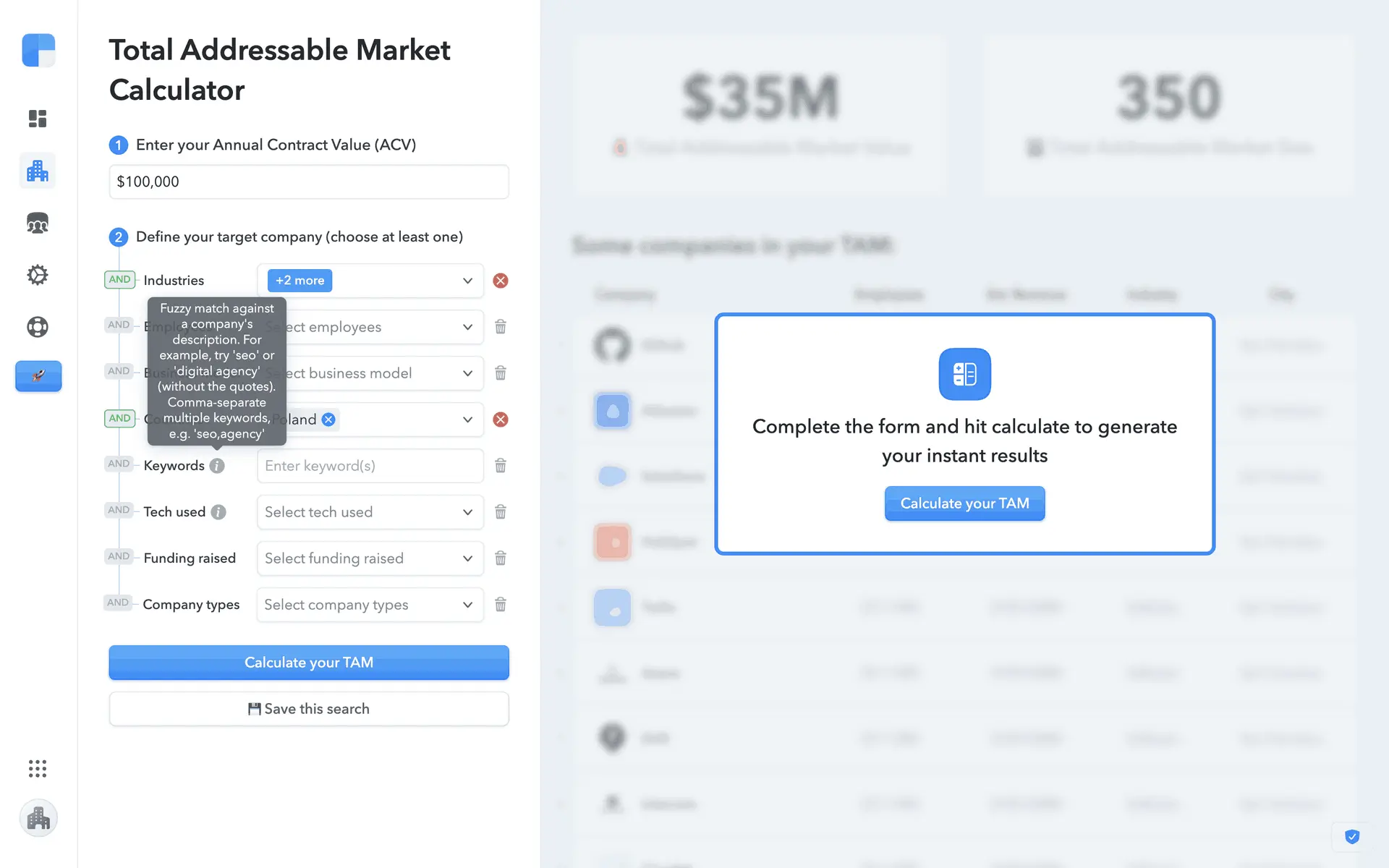Toggle the AND operator beside Industries
1389x868 pixels.
[x=119, y=280]
